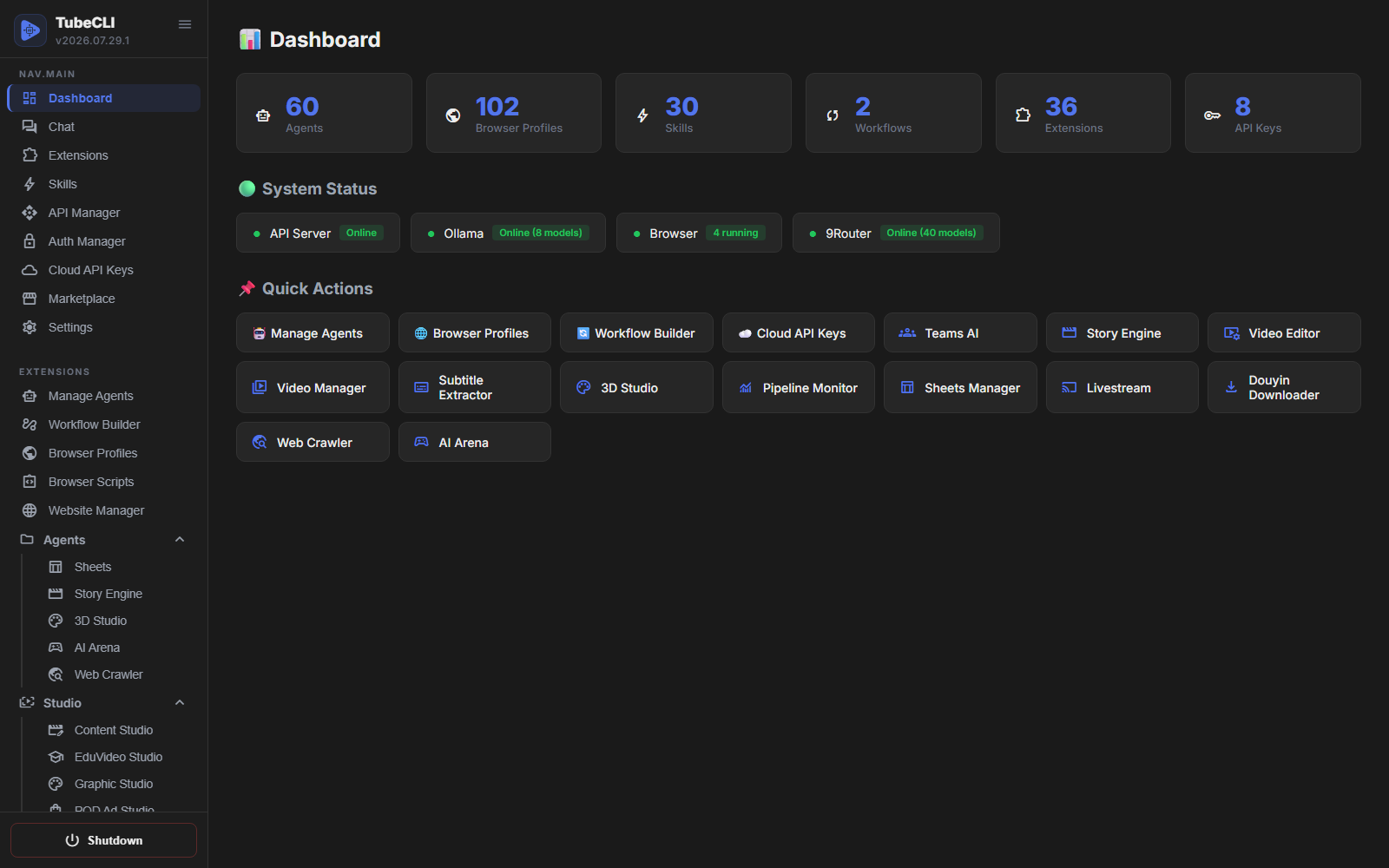Click the Settings gear icon in sidebar
This screenshot has height=868, width=1389.
coord(30,327)
